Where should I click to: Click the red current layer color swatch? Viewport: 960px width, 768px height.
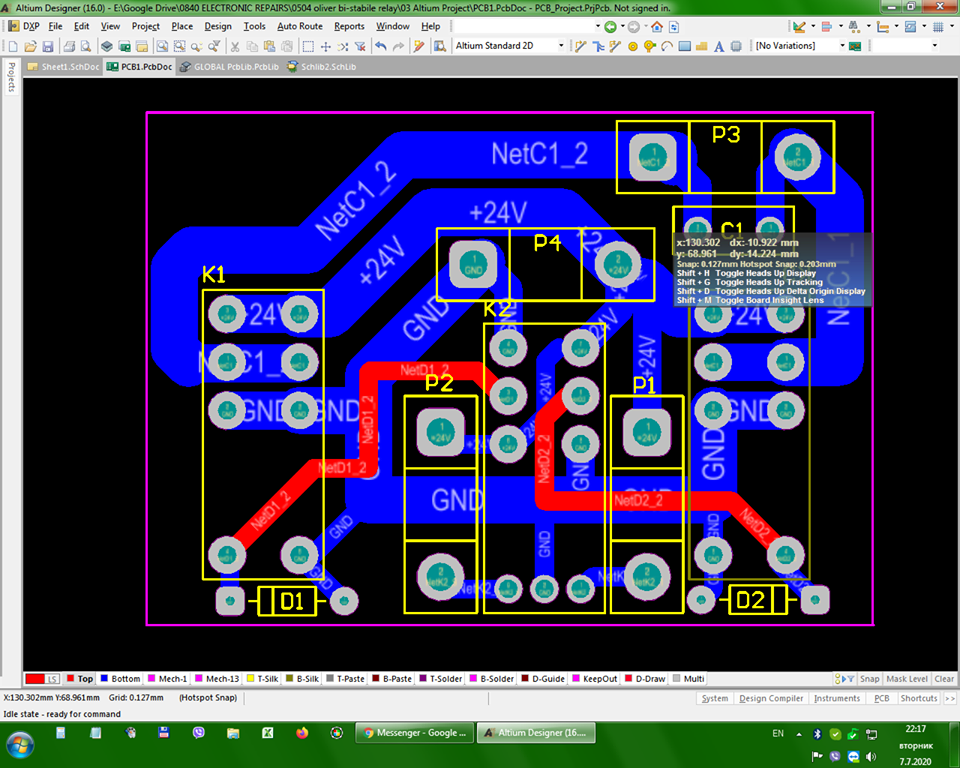click(35, 679)
